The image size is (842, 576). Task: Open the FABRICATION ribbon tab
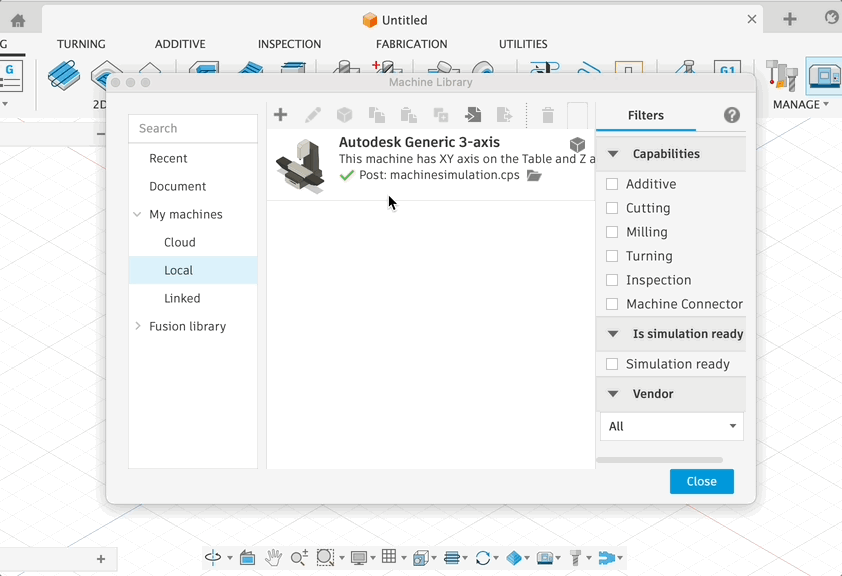point(410,44)
